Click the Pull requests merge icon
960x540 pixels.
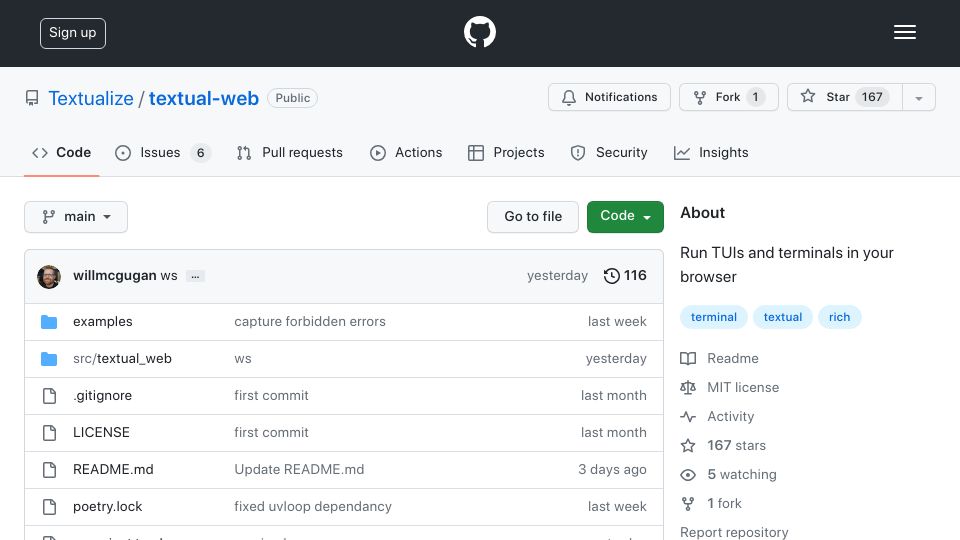[244, 153]
